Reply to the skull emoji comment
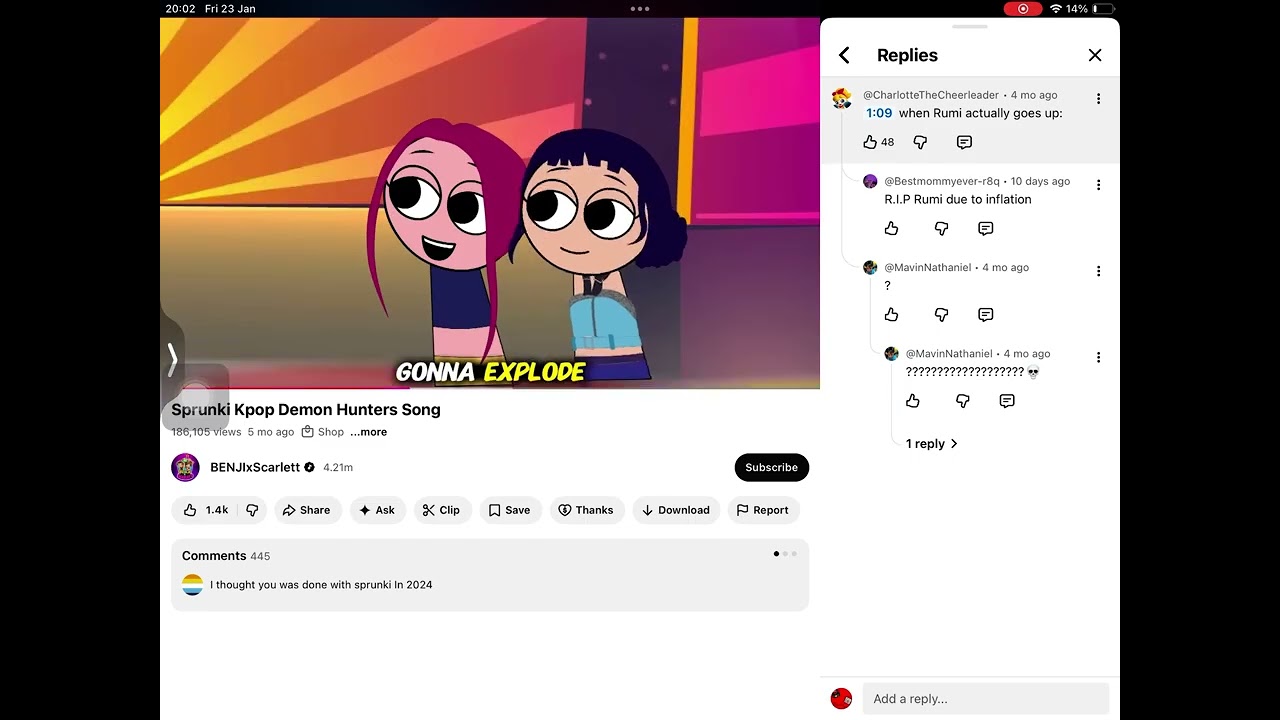Image resolution: width=1280 pixels, height=720 pixels. pyautogui.click(x=1007, y=401)
